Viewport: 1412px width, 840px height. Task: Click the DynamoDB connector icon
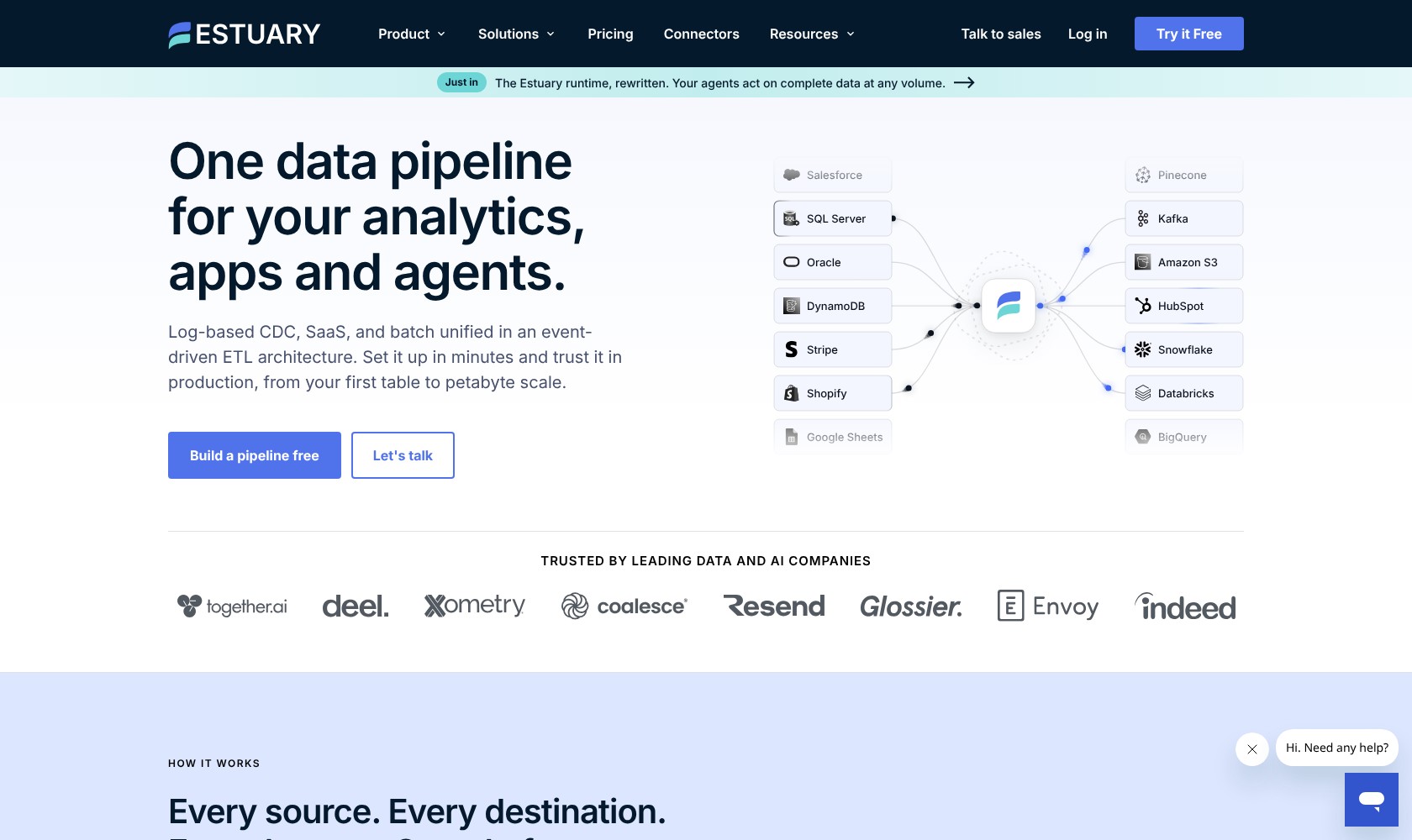pos(791,306)
